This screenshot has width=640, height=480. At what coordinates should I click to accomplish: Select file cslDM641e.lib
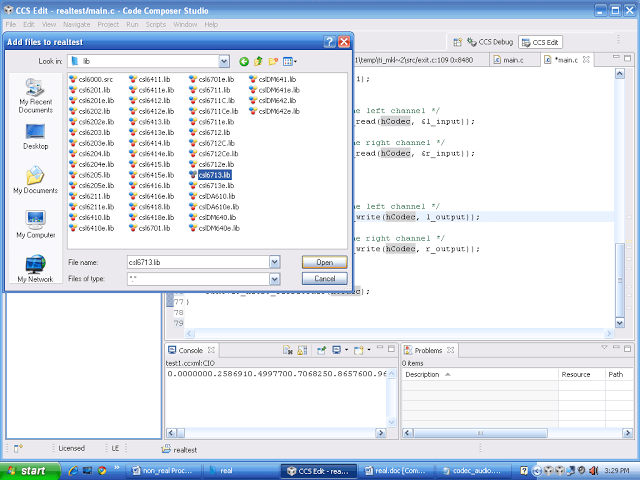click(x=274, y=90)
